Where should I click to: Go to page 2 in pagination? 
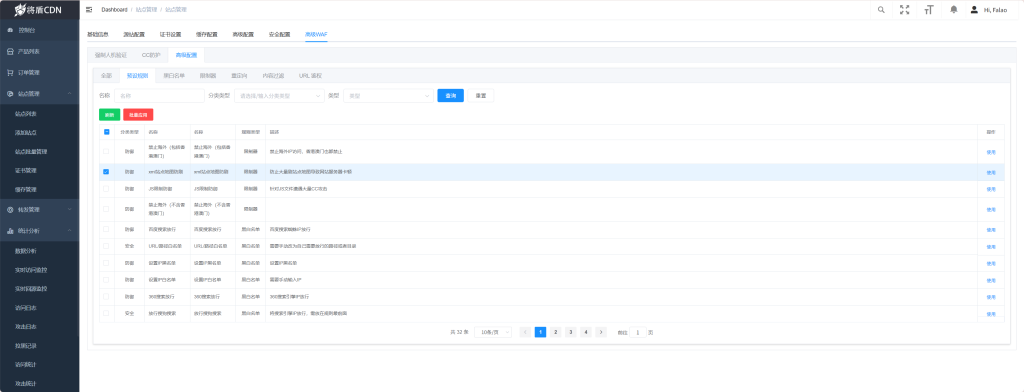(556, 332)
